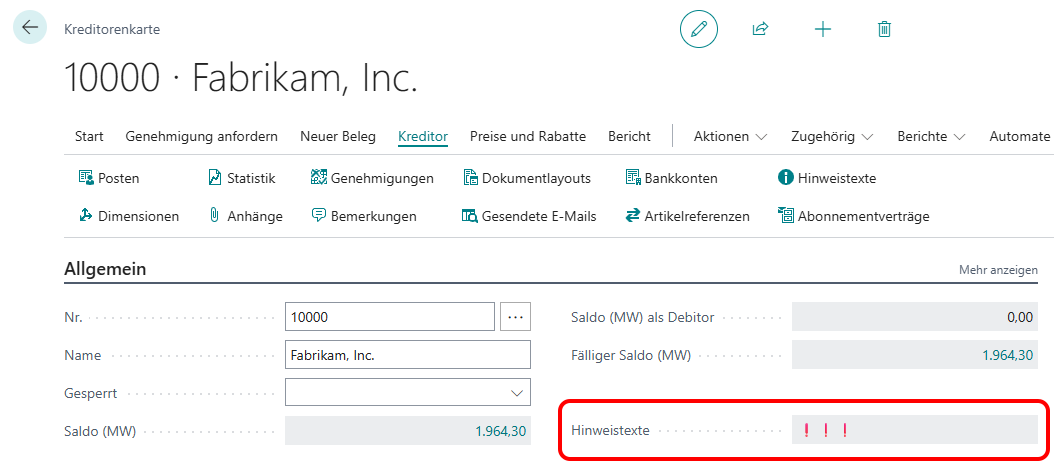Open Fälliger Saldo (MW) value link

click(1008, 355)
